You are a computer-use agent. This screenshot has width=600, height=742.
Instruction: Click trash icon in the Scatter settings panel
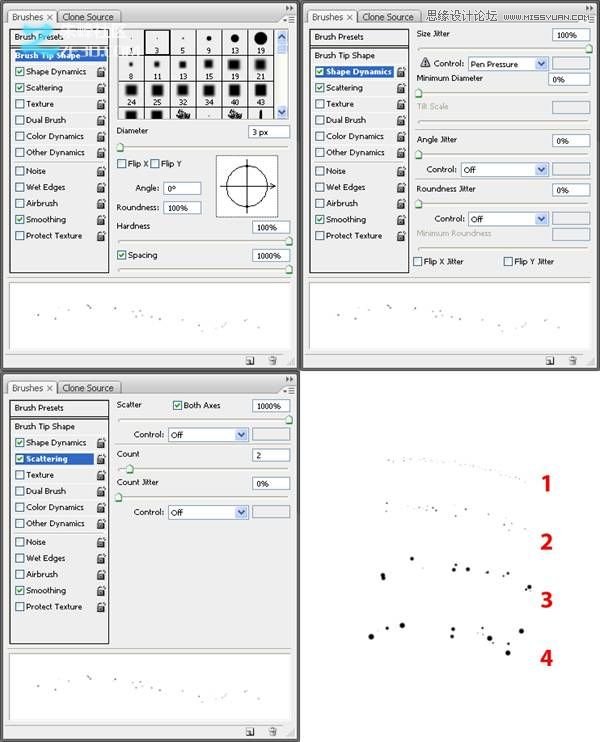pos(273,731)
